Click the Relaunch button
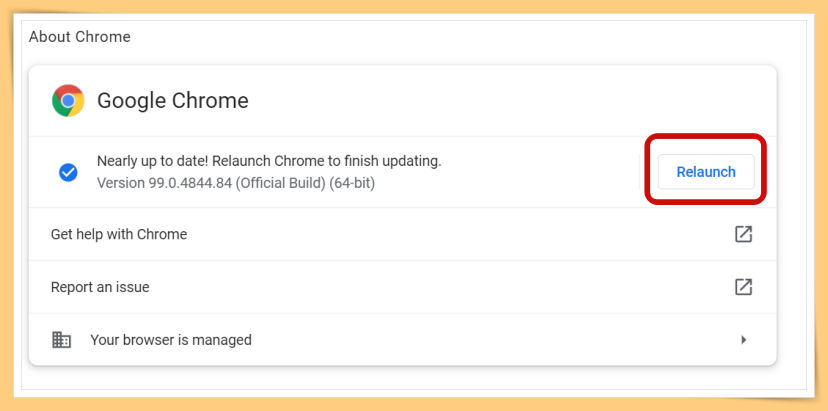This screenshot has width=828, height=411. click(706, 172)
